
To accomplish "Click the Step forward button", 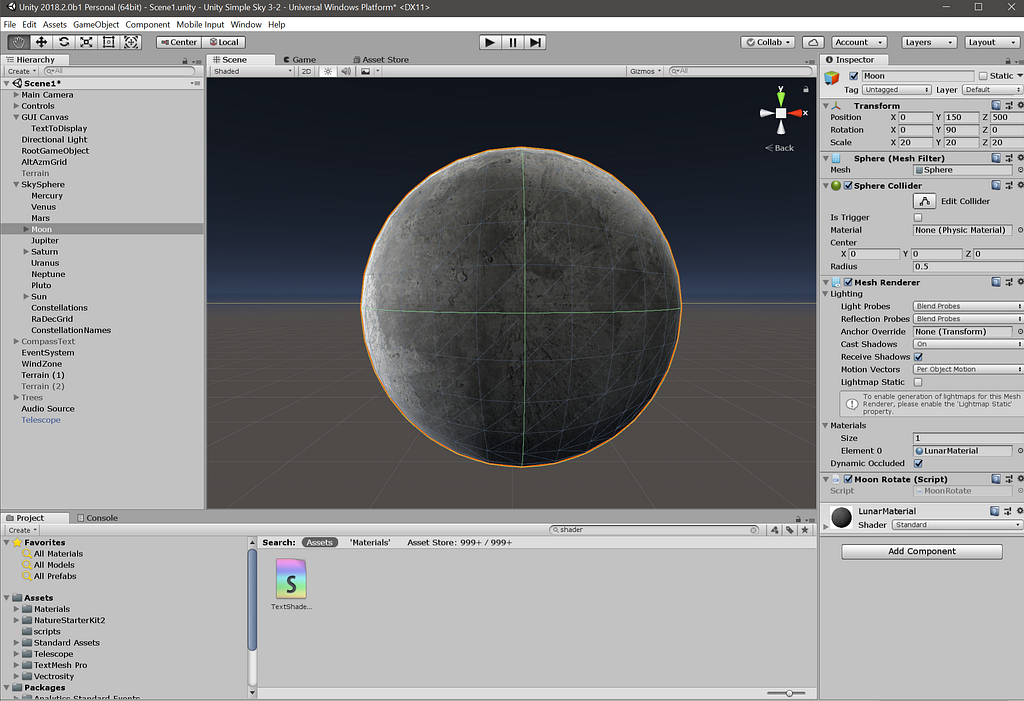I will click(536, 42).
